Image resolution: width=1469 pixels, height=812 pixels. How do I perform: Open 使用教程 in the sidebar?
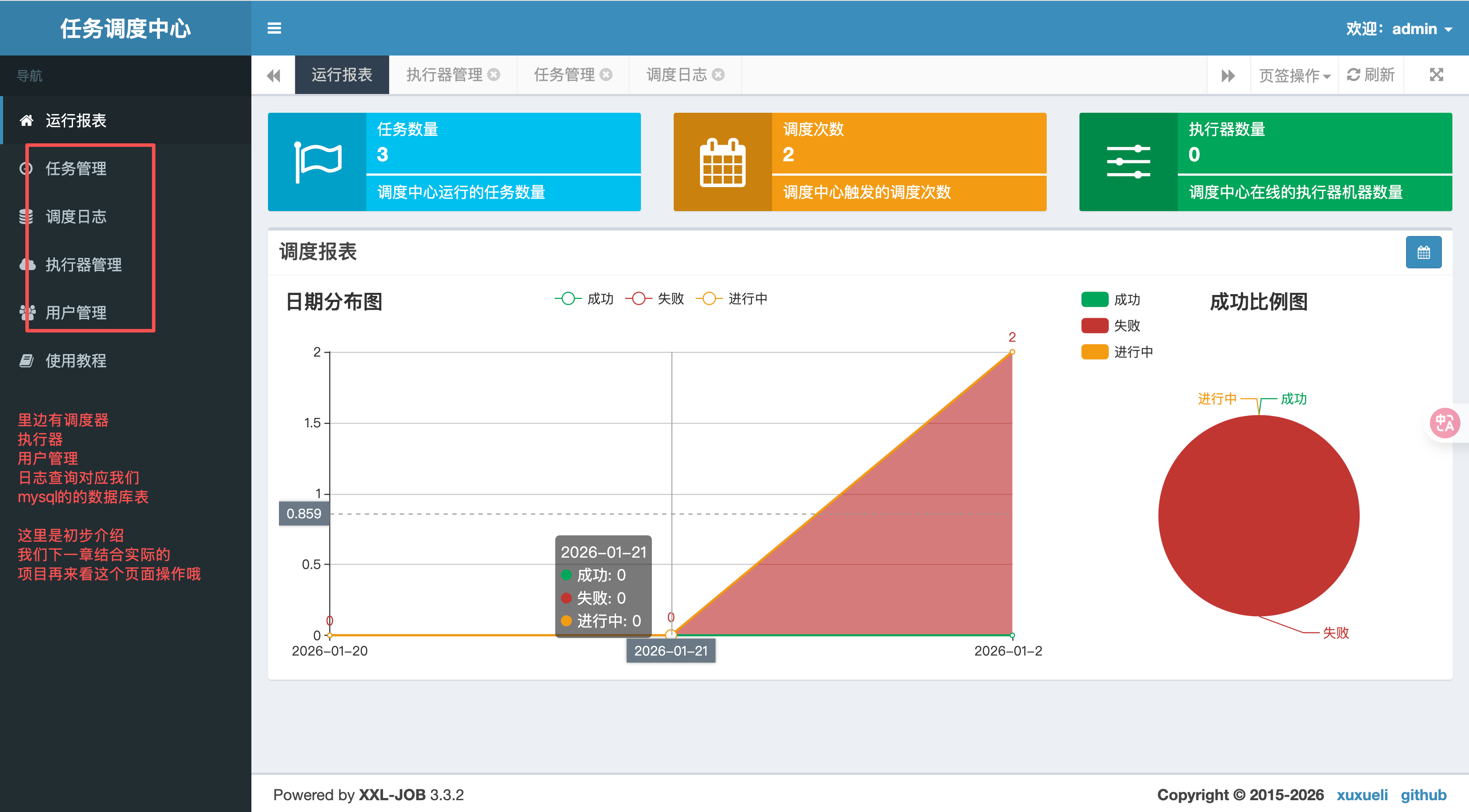pyautogui.click(x=75, y=361)
